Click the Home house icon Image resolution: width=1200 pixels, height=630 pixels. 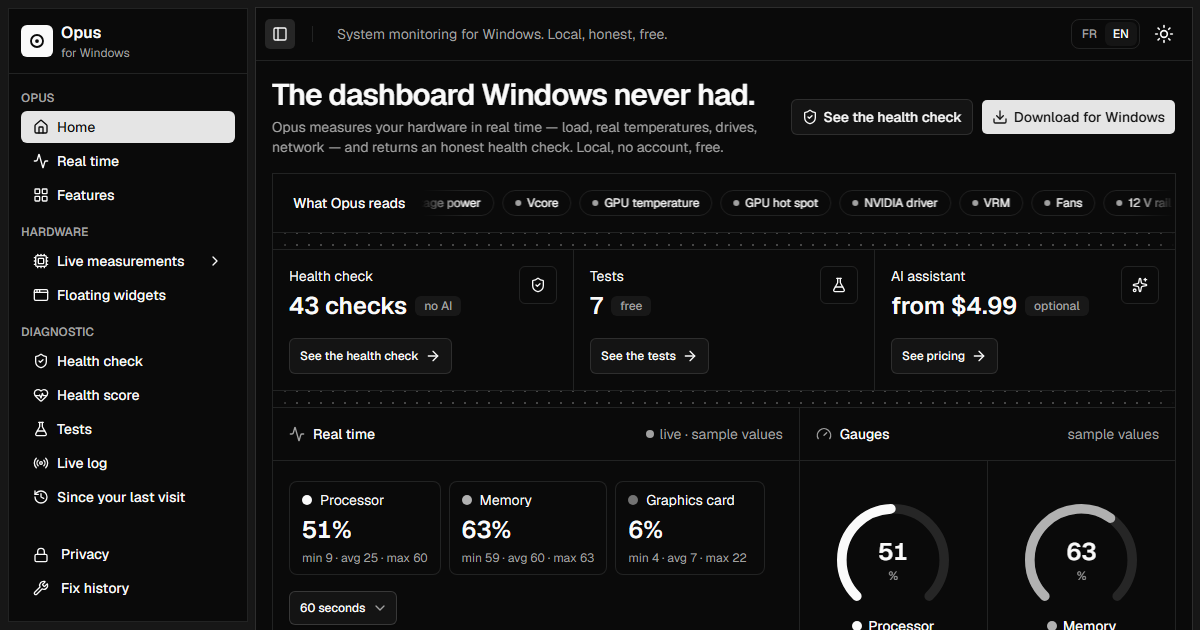pos(41,127)
